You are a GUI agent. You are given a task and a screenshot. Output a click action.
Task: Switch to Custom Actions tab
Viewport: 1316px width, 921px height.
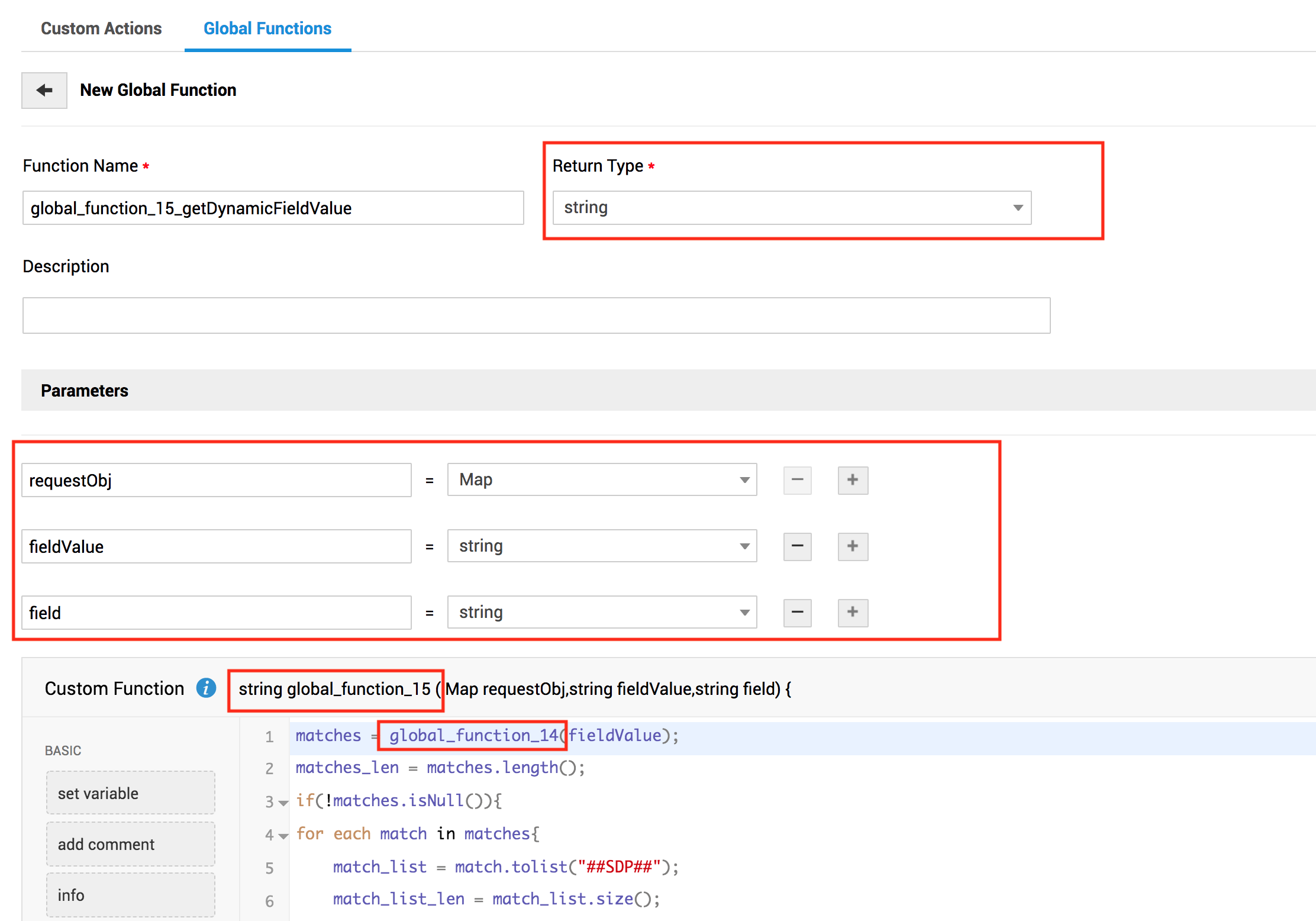(101, 28)
